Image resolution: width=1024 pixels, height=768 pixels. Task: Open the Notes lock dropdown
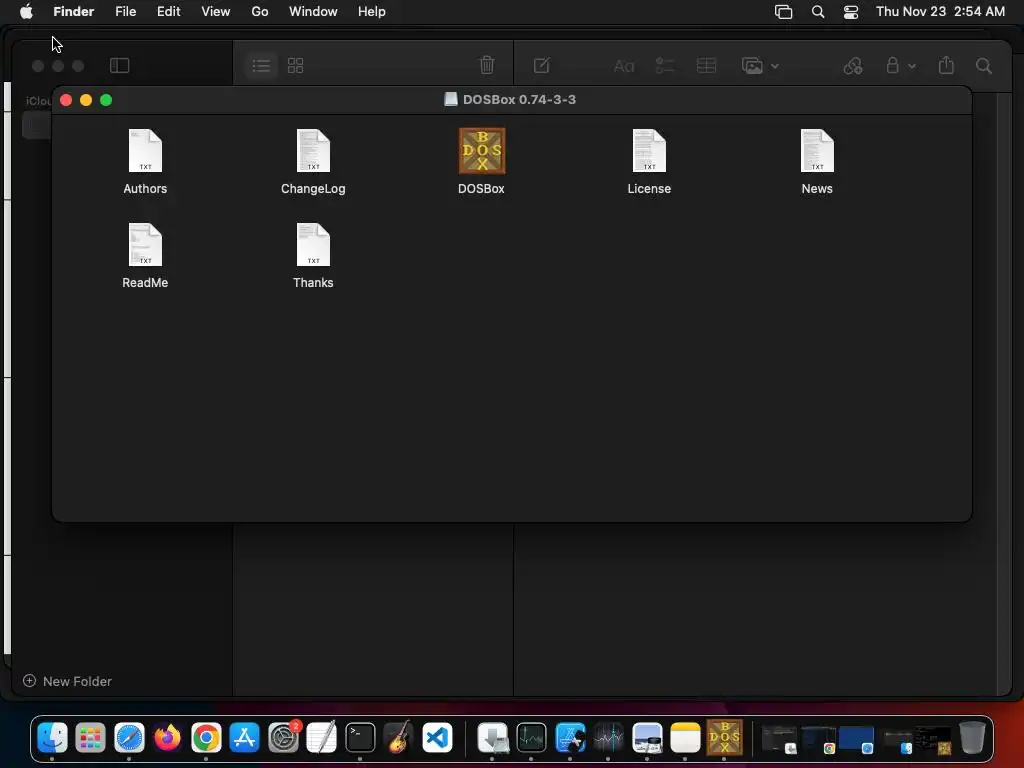coord(901,65)
